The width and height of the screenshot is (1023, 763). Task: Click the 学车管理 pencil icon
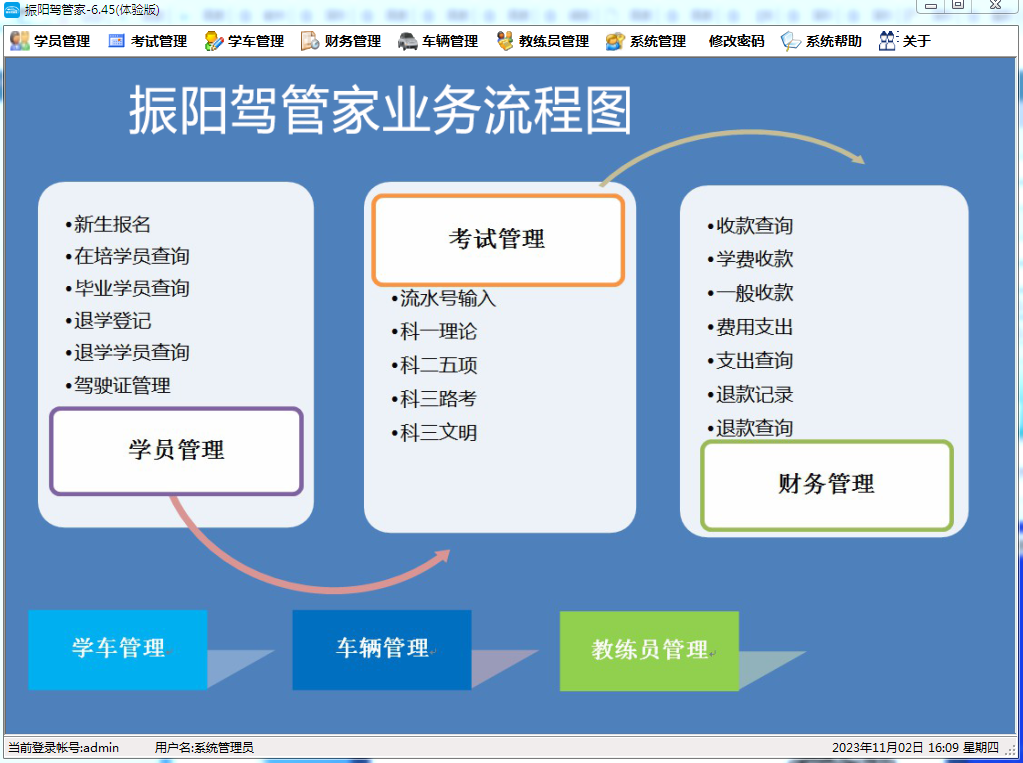(x=214, y=41)
